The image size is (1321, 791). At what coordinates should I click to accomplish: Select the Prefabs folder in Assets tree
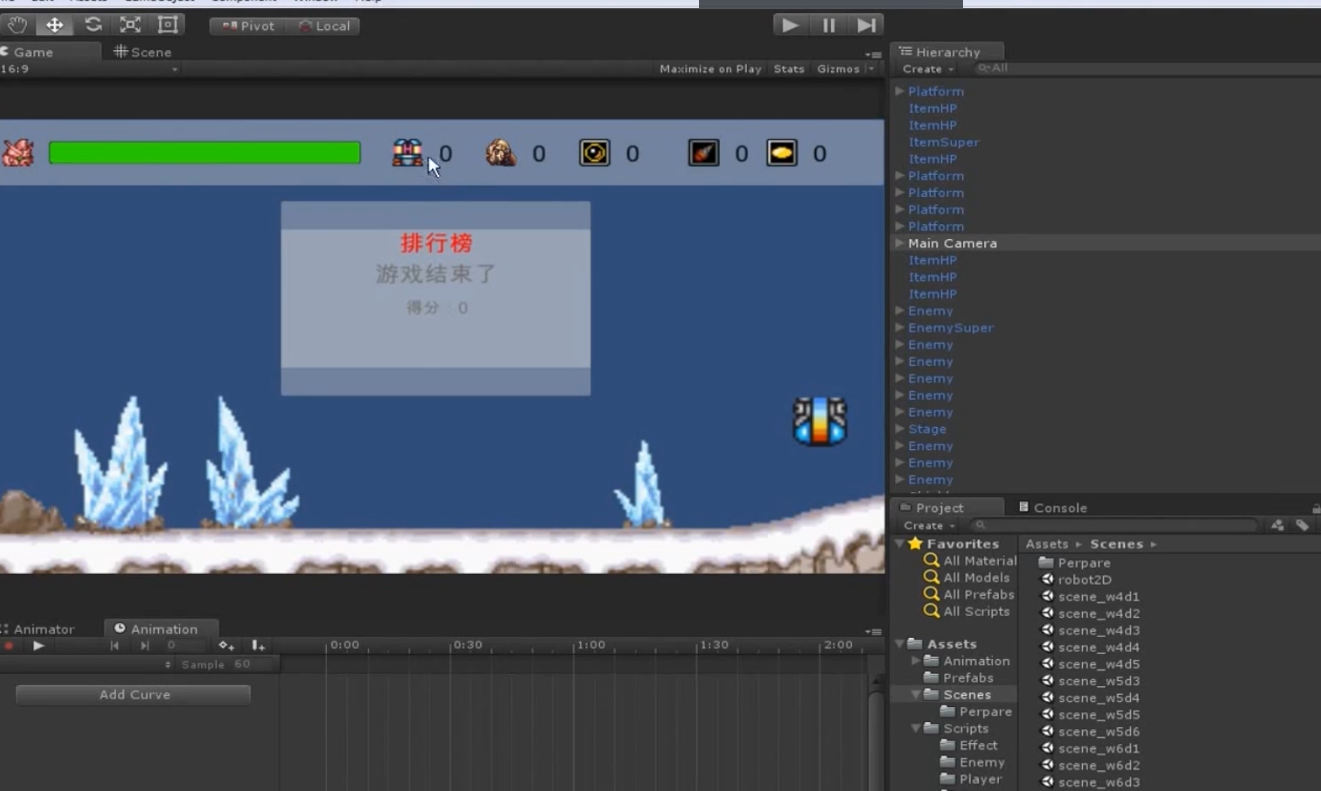tap(960, 678)
